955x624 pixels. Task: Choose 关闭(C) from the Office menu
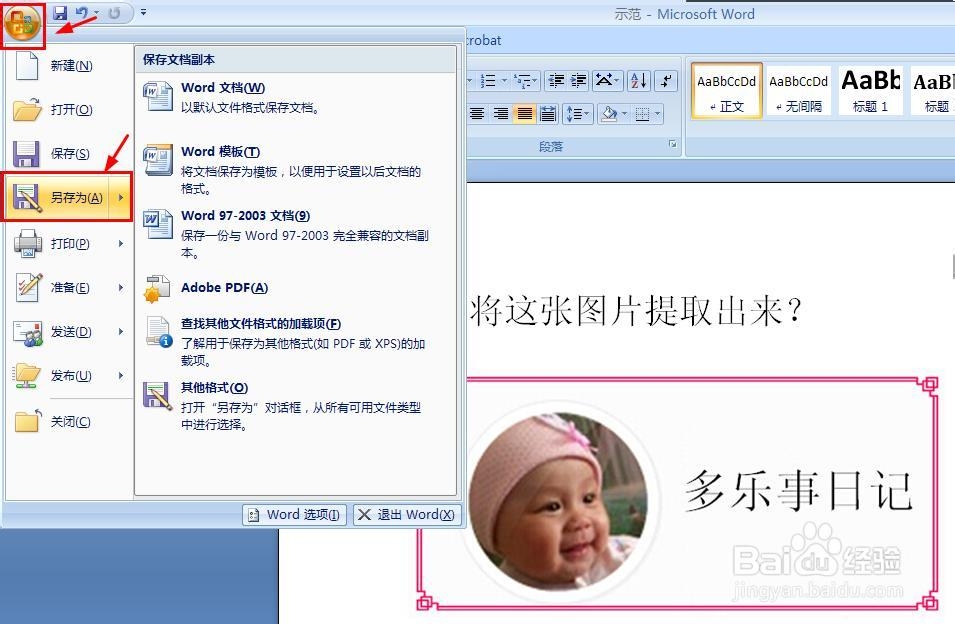click(69, 421)
